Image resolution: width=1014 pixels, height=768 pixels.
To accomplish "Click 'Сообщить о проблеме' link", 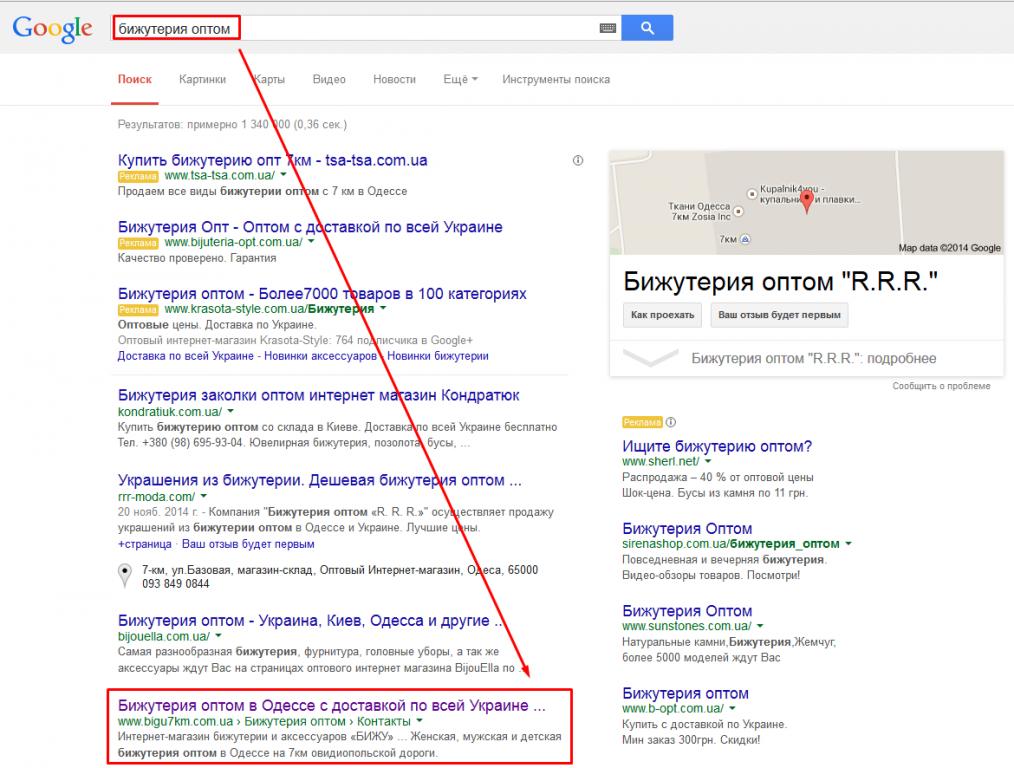I will click(942, 386).
